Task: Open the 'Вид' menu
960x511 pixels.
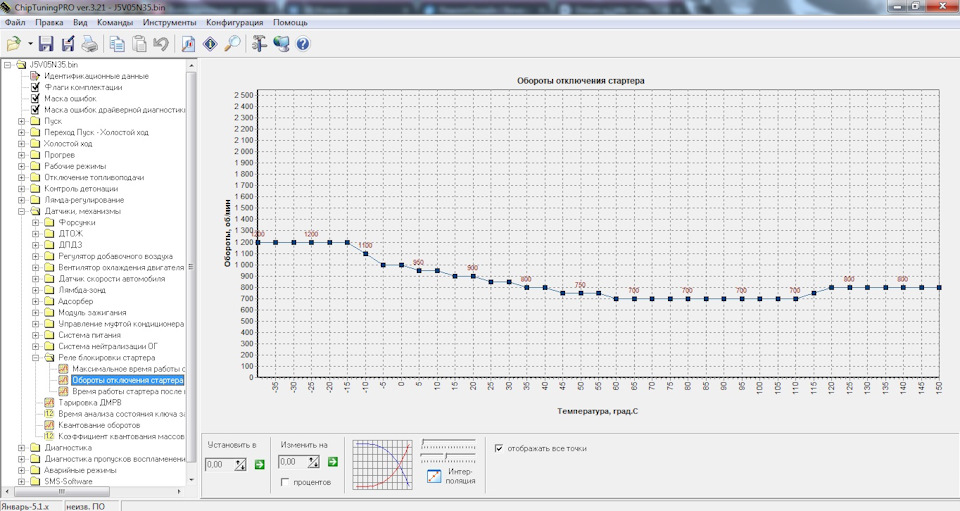Action: [80, 23]
